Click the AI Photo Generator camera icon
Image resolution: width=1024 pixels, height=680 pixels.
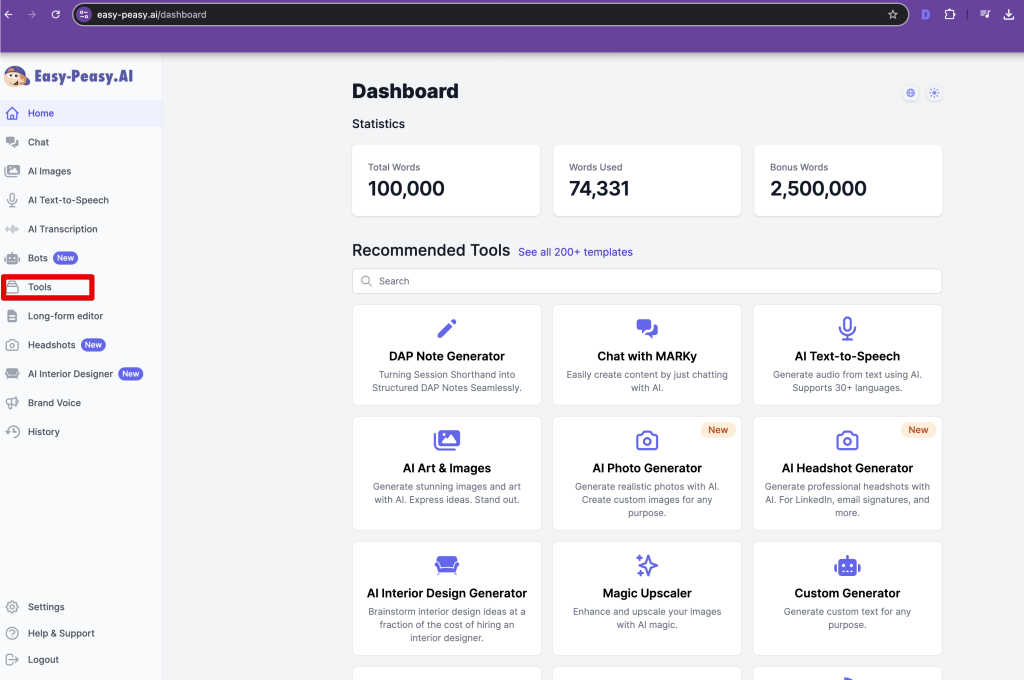point(647,440)
